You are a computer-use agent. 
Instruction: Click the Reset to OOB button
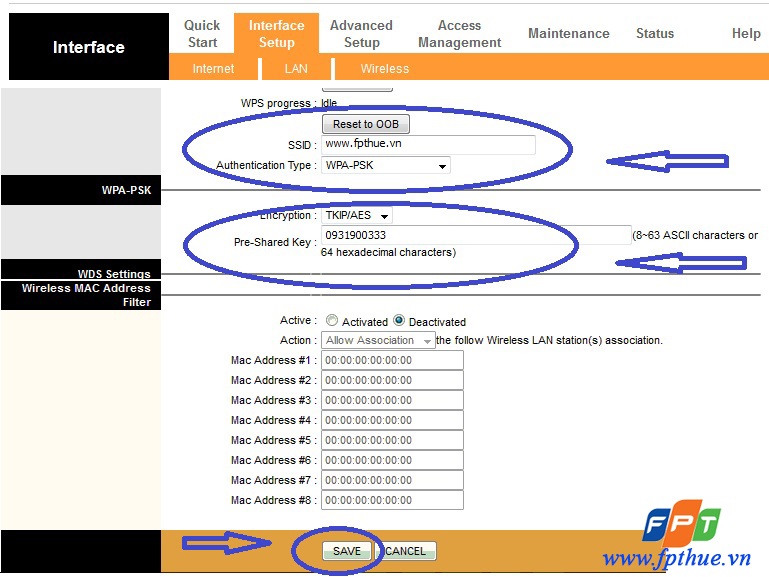tap(365, 124)
